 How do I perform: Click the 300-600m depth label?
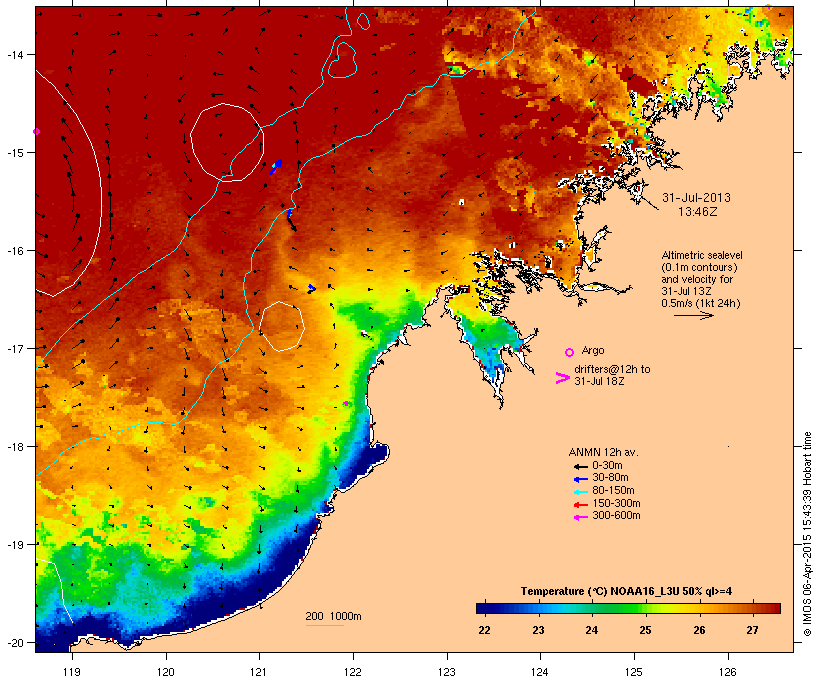616,515
